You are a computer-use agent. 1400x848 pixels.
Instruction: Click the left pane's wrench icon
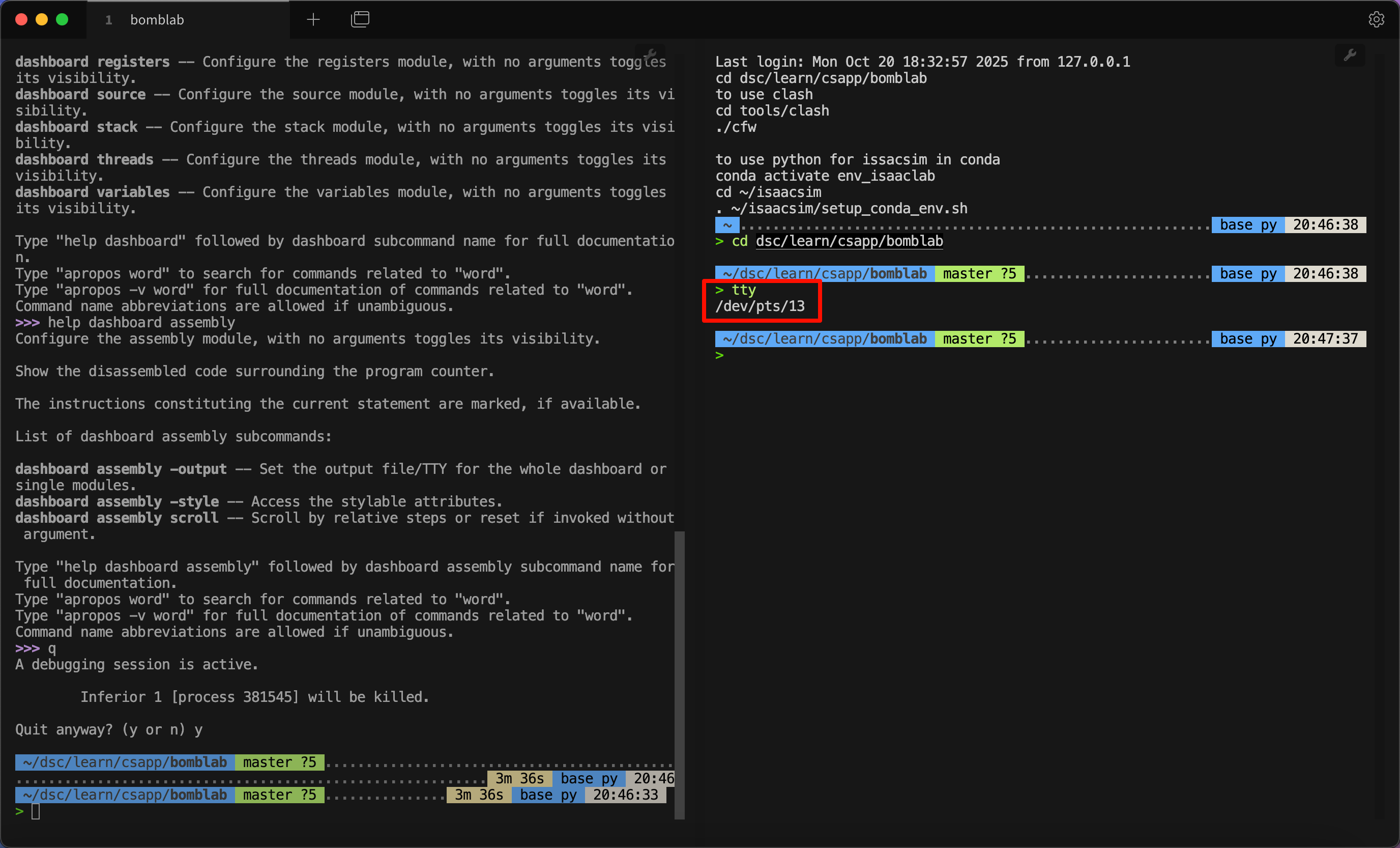[651, 54]
